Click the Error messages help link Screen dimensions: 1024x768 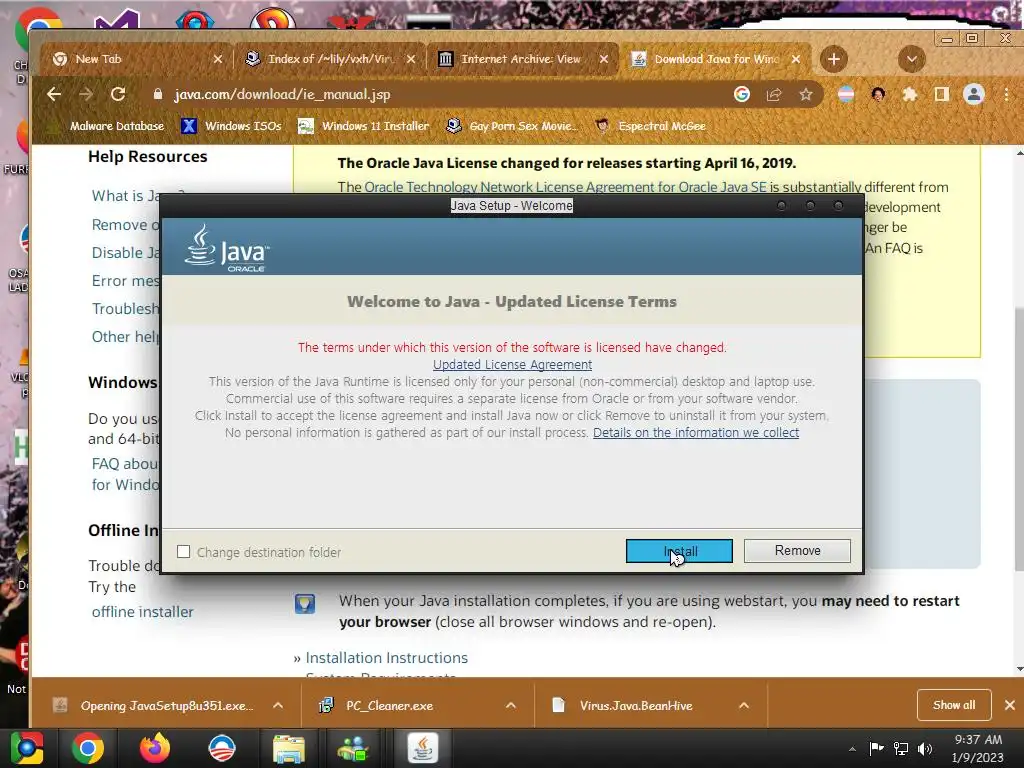(126, 281)
